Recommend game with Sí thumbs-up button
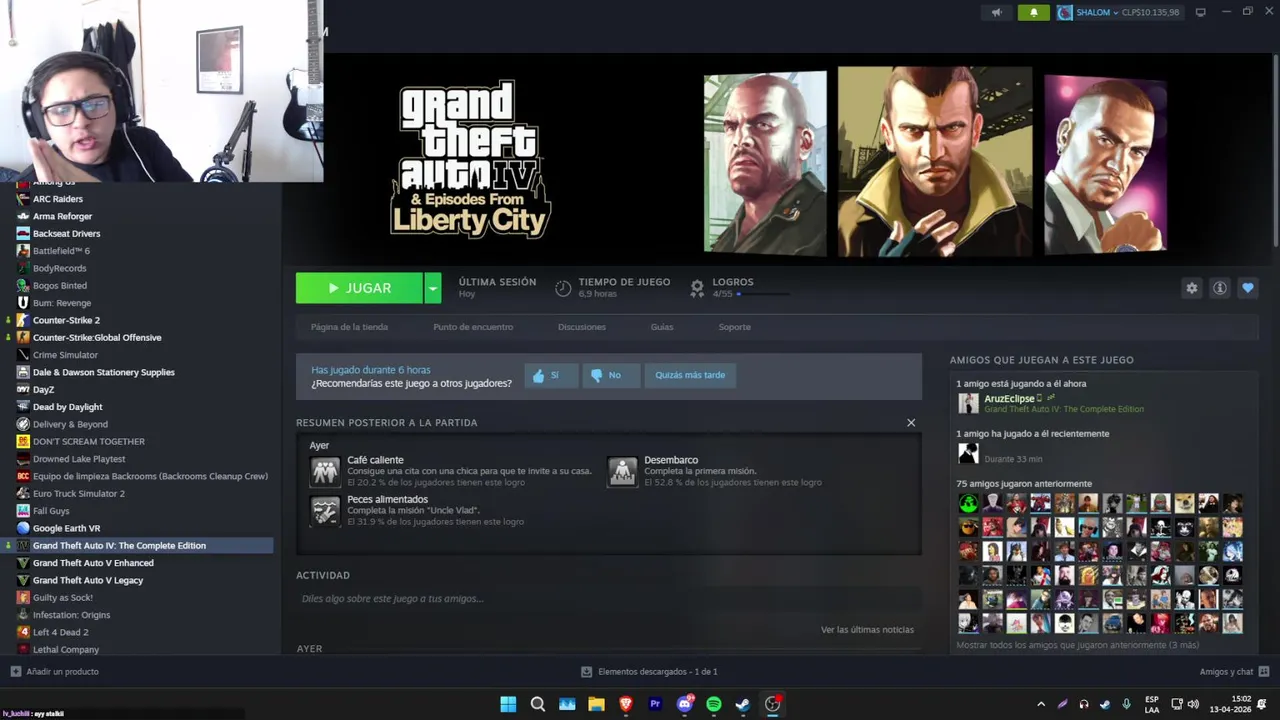 tap(551, 375)
